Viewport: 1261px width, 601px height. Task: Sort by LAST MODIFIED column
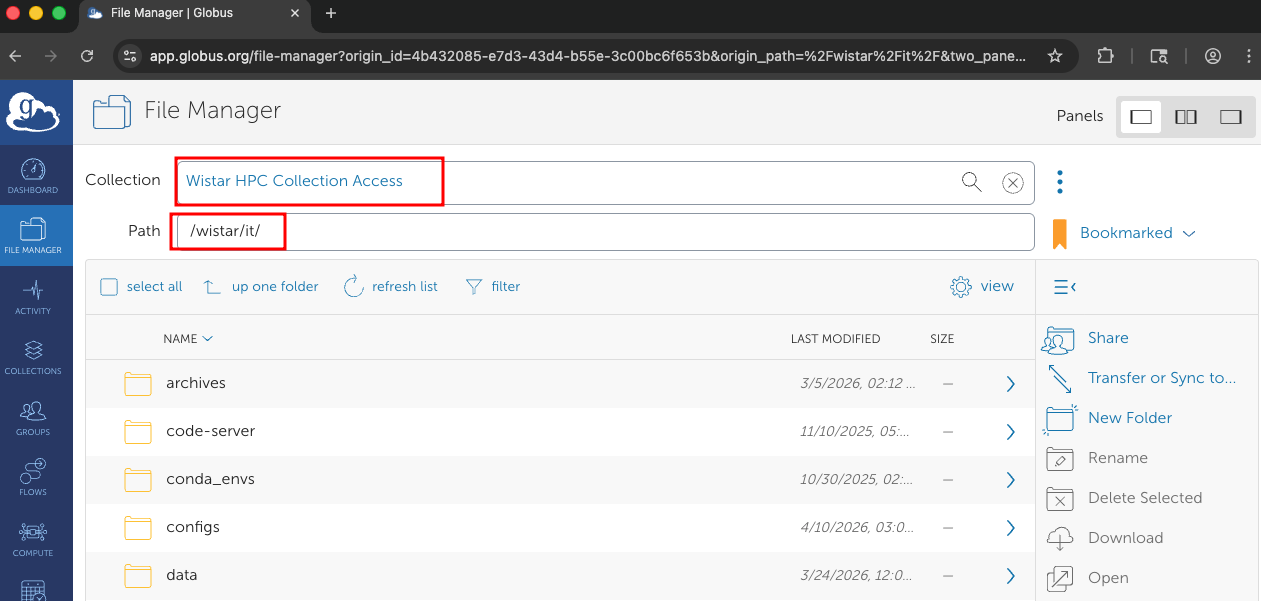tap(835, 339)
